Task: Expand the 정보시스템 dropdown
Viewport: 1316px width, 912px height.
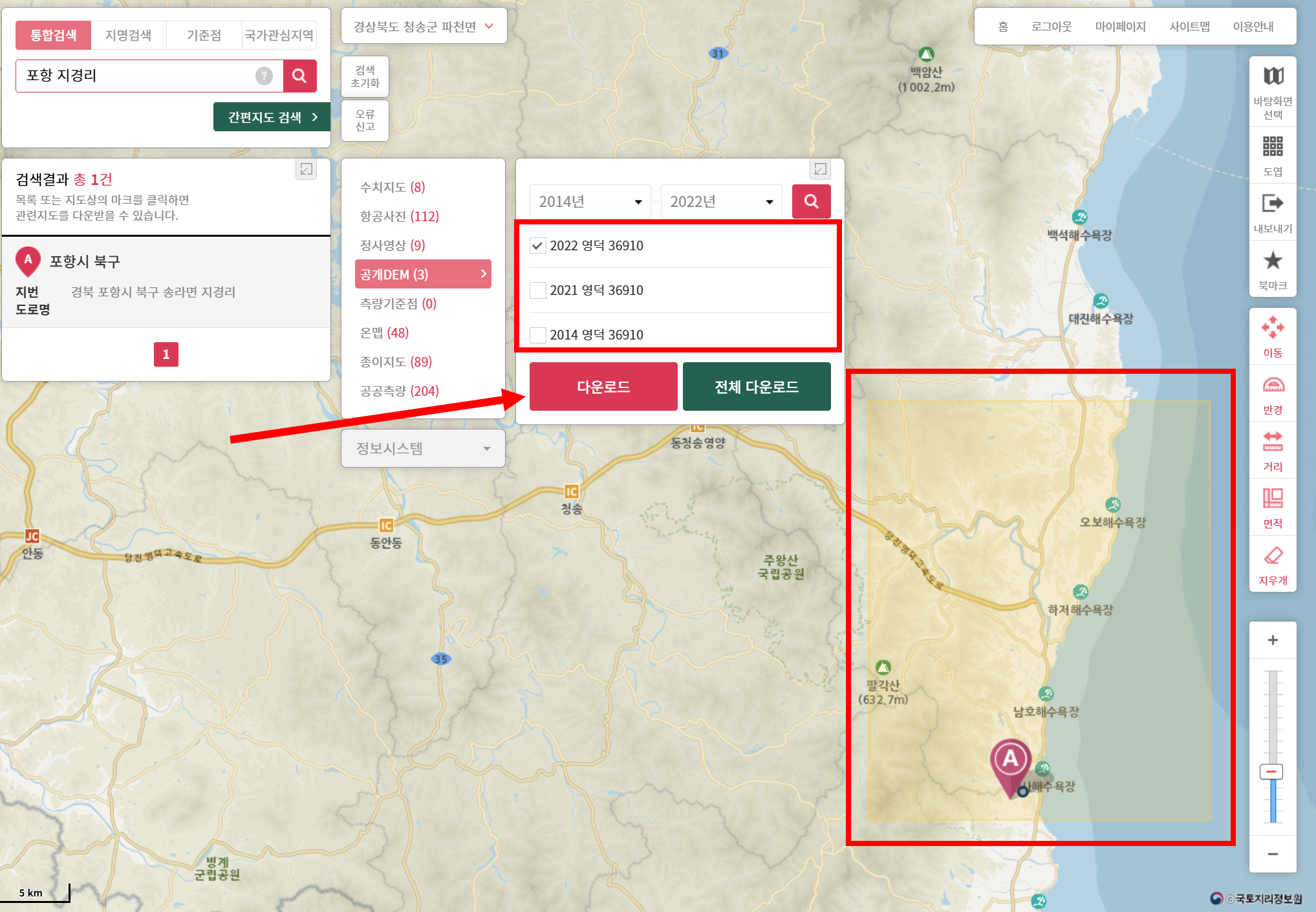Action: point(423,448)
